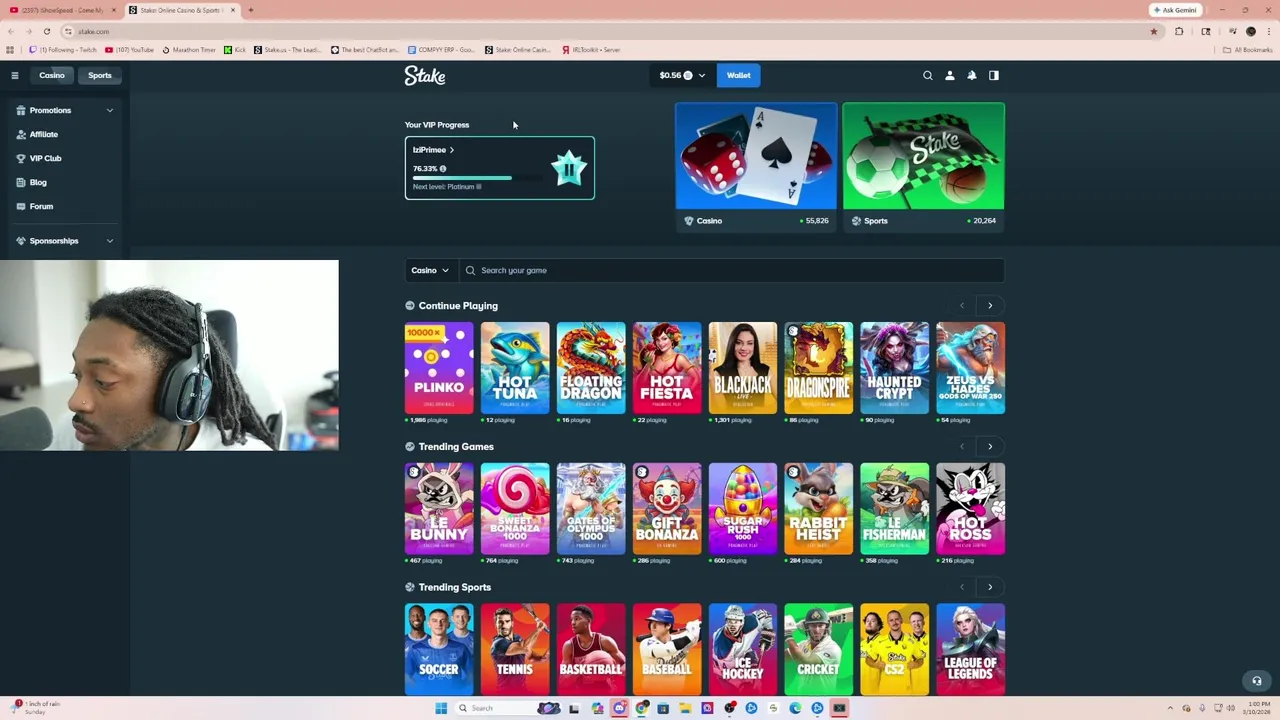Viewport: 1280px width, 720px height.
Task: Open Discord from the taskbar
Action: 619,708
